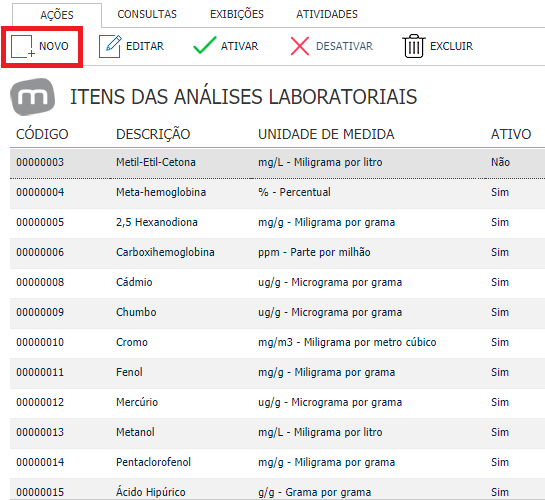Select row with code 00000012 Mercúrio
The width and height of the screenshot is (545, 500).
(x=277, y=403)
